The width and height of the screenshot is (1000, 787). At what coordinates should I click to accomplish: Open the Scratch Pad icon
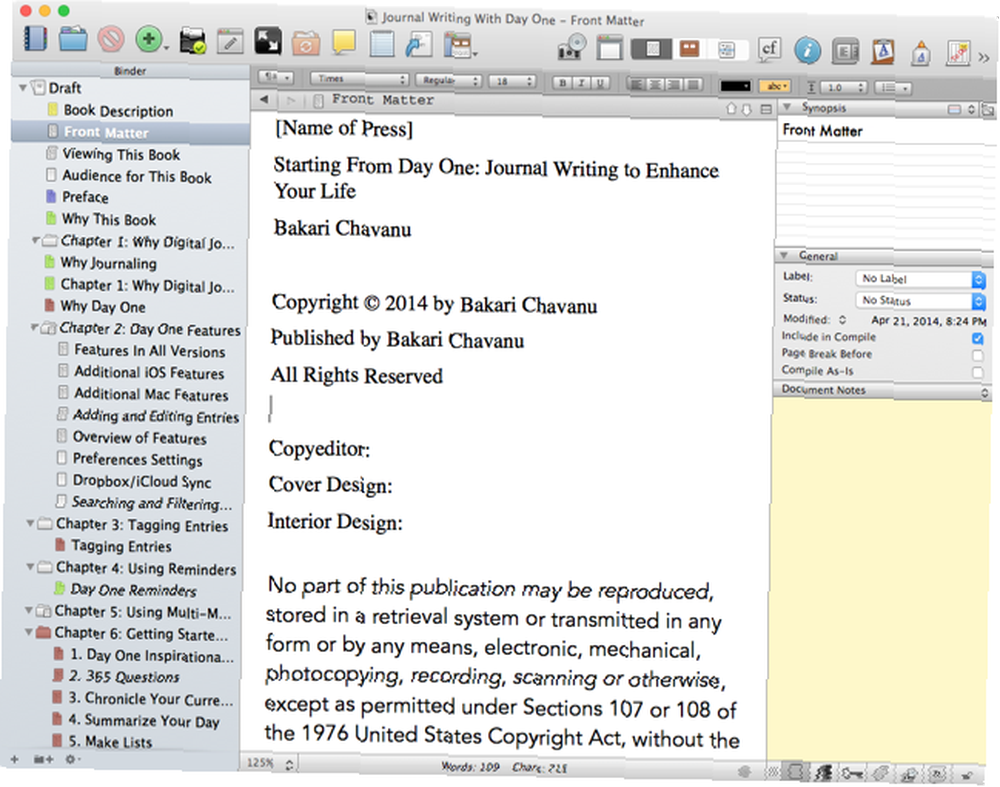coord(381,45)
